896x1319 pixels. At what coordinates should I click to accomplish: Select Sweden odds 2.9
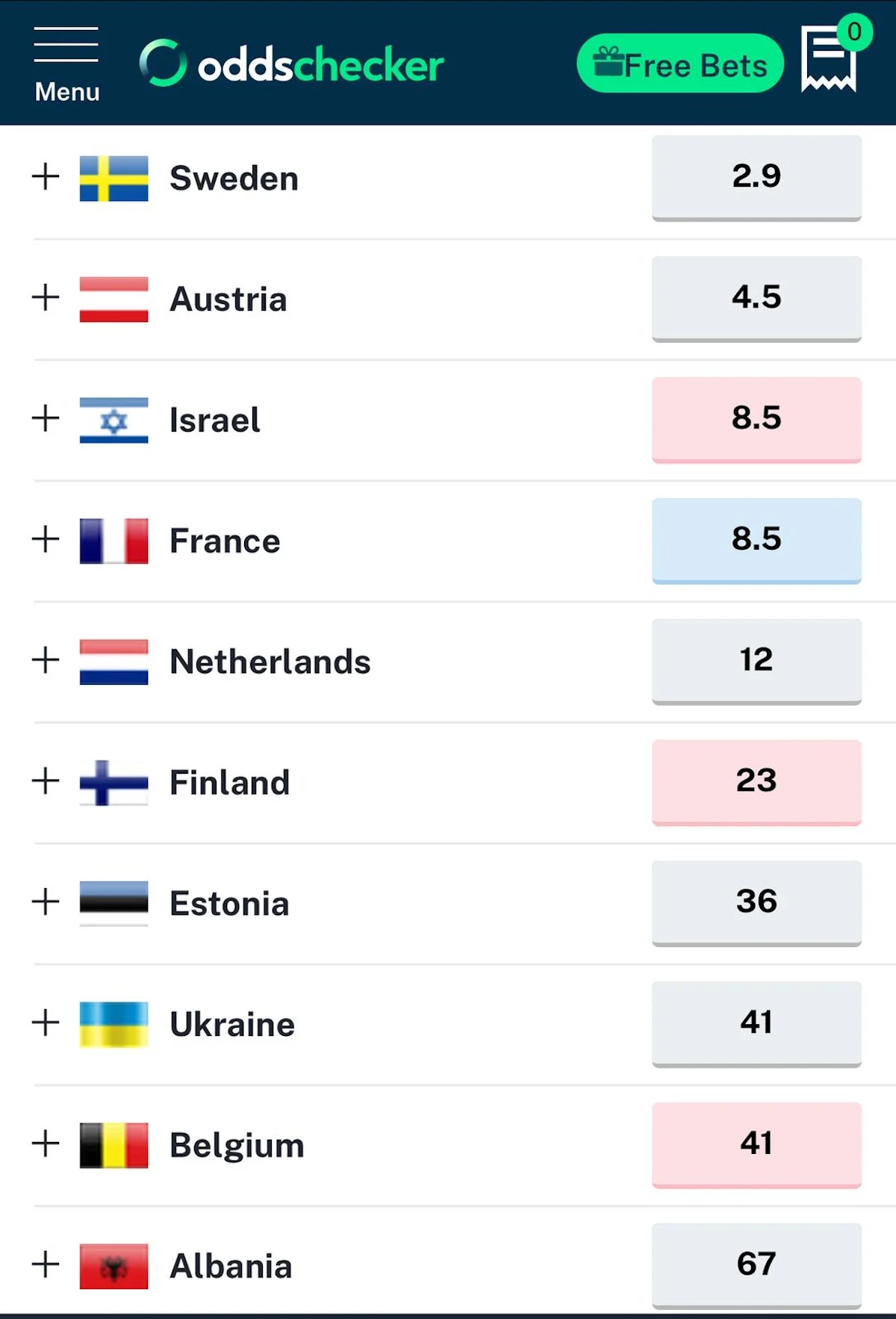tap(756, 178)
